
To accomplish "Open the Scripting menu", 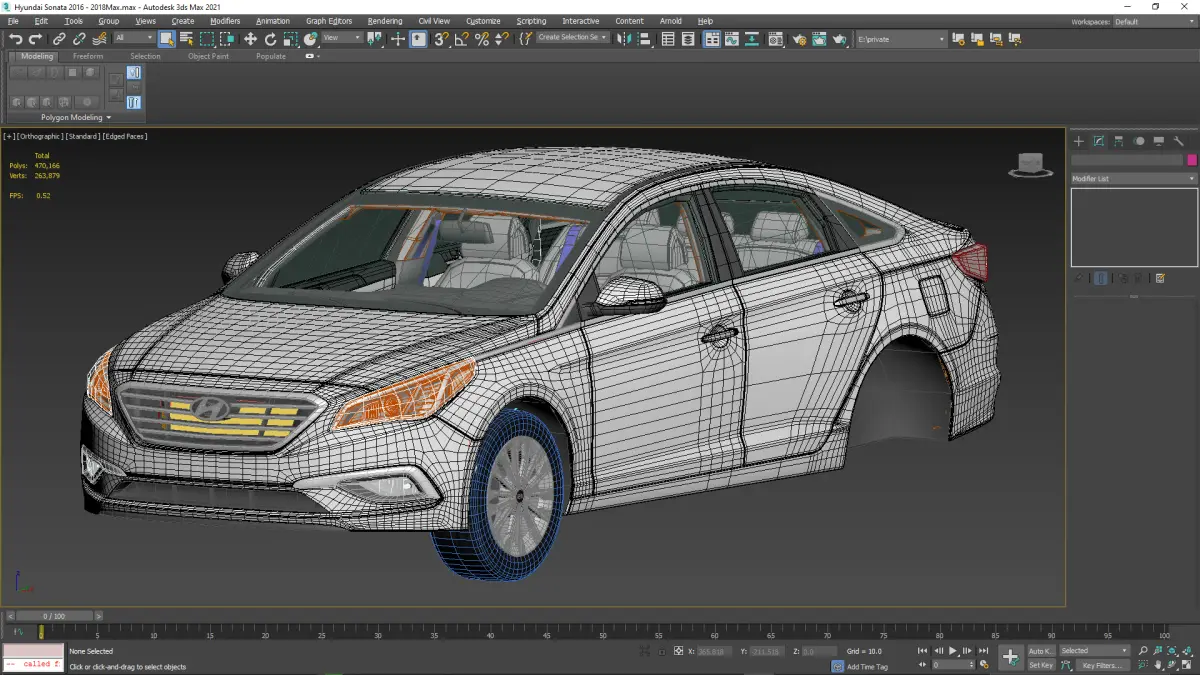I will (531, 21).
